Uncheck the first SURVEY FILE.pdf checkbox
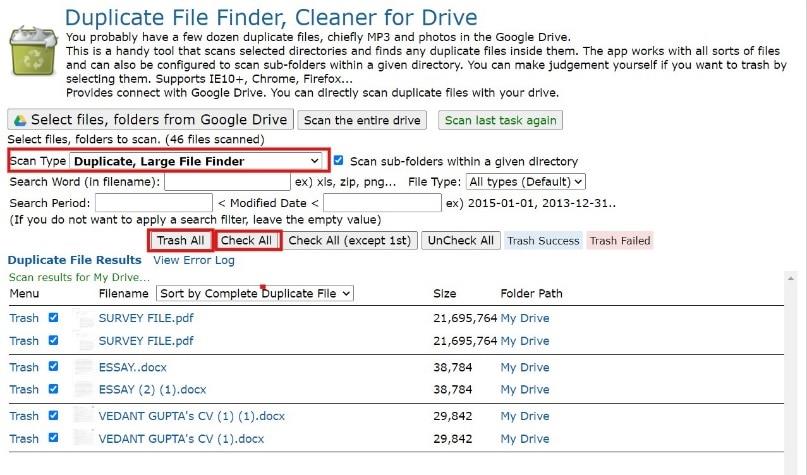The height and width of the screenshot is (475, 807). [x=53, y=318]
